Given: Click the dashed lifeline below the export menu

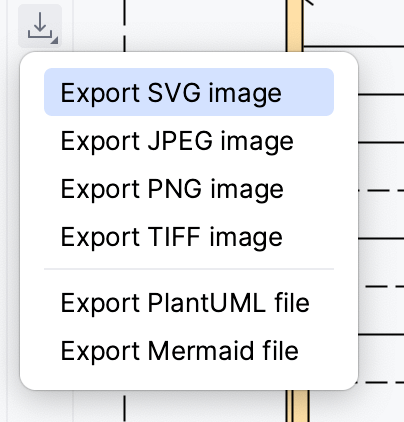Looking at the screenshot, I should 124,408.
